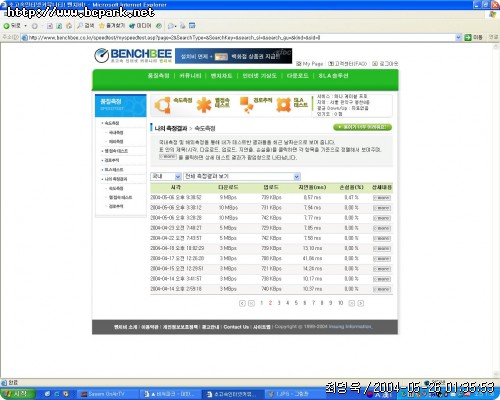The image size is (500, 400).
Task: Open the Media (미디어) toolbar button
Action: (x=140, y=26)
